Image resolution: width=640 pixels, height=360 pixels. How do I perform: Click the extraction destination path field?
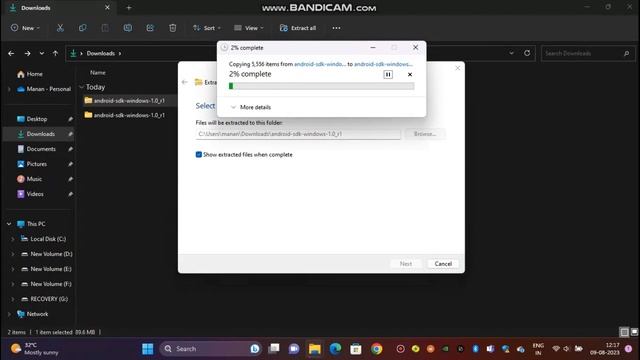[298, 134]
